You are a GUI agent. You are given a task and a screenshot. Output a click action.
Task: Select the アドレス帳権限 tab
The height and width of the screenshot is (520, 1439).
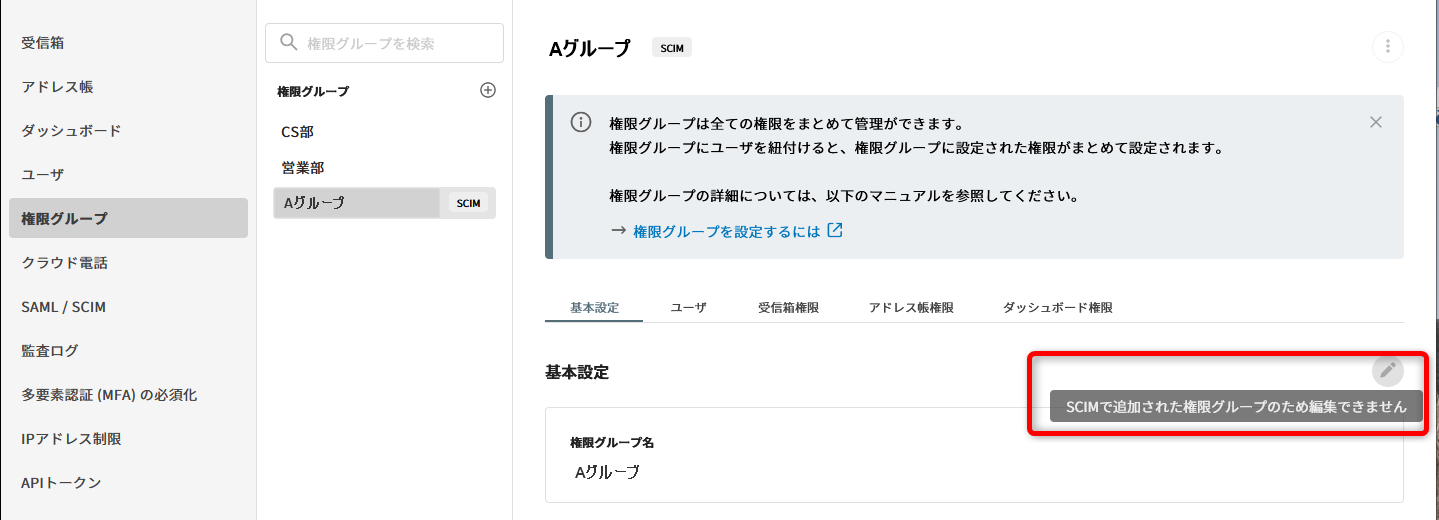click(911, 307)
